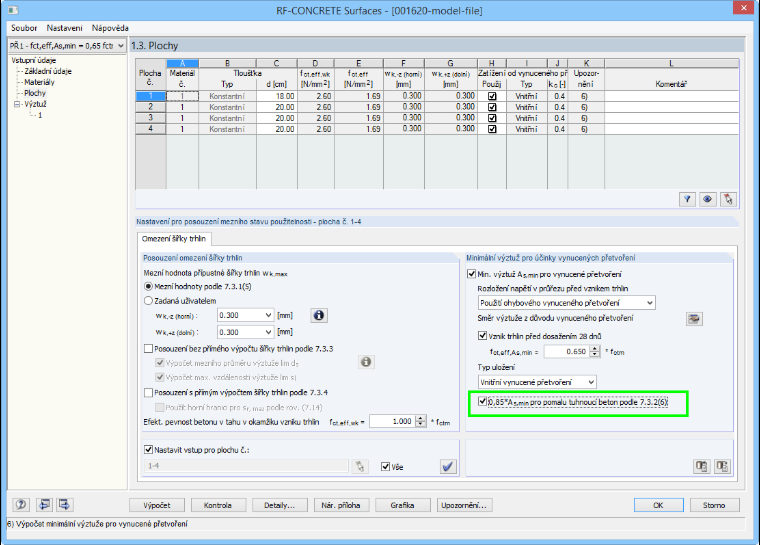Open info icon beside limit diameter option
The height and width of the screenshot is (545, 760).
[366, 362]
